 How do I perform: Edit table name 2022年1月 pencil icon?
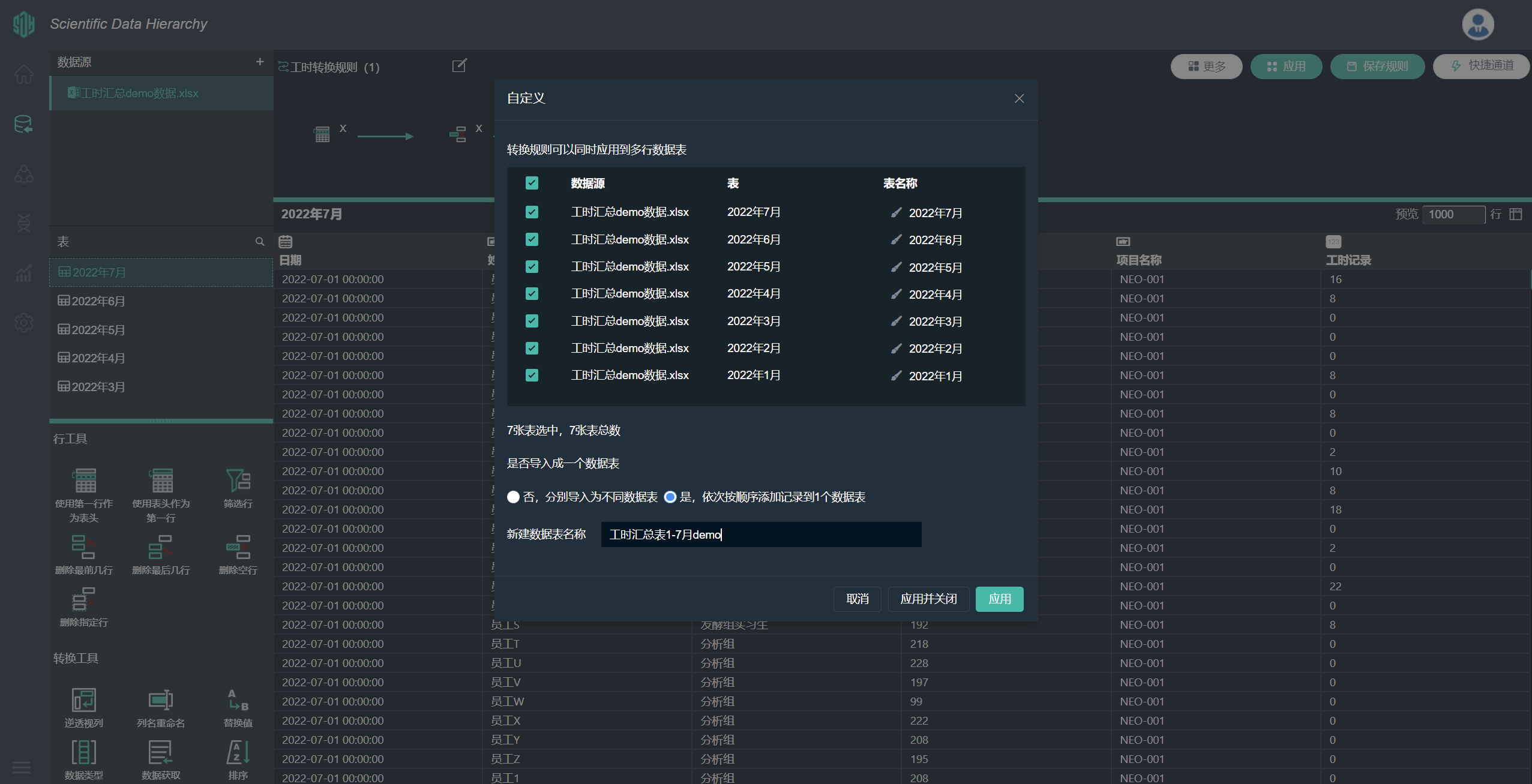896,376
